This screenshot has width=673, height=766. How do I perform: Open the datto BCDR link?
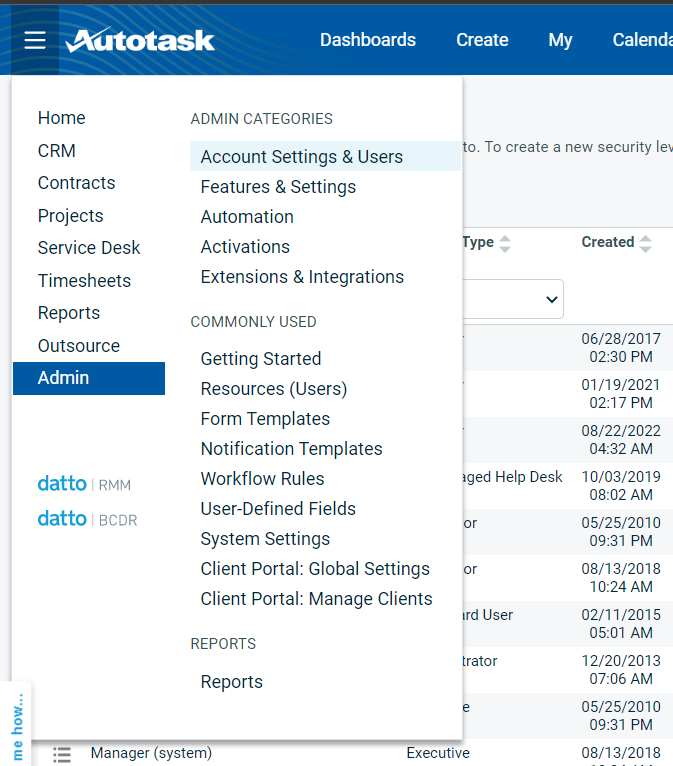point(87,519)
